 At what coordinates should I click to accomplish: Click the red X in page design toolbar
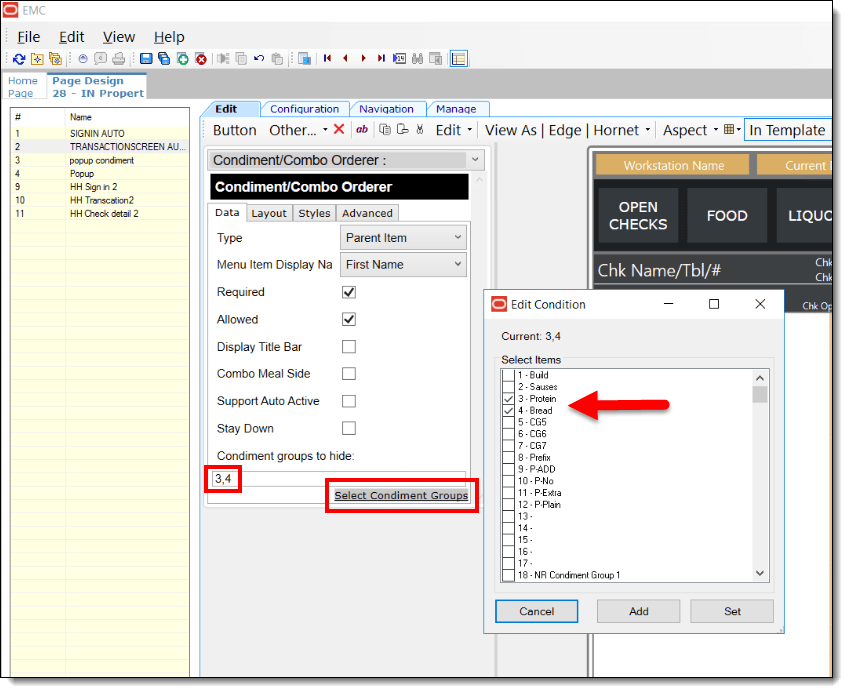point(339,130)
